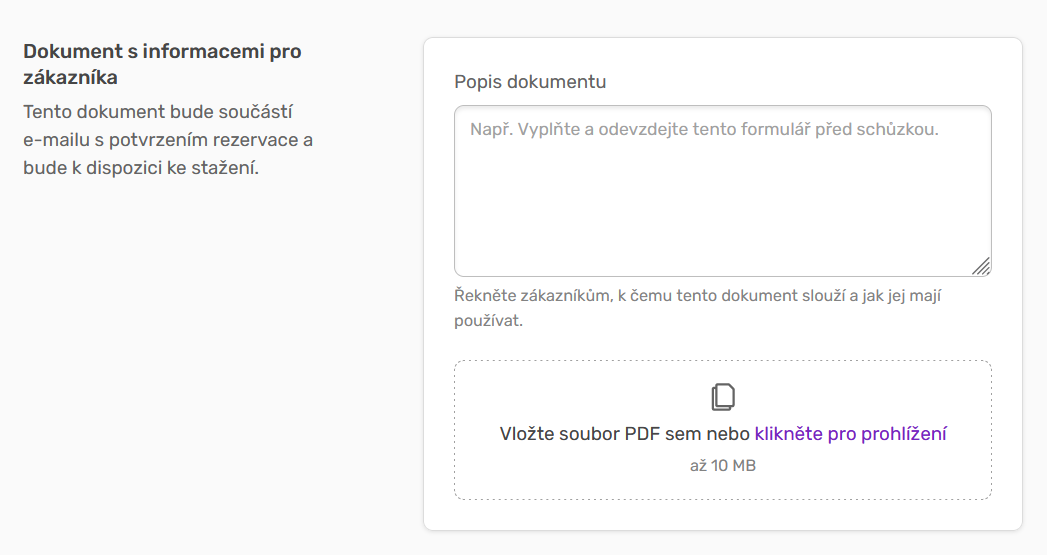Click the textarea resize grip handle

(x=981, y=266)
